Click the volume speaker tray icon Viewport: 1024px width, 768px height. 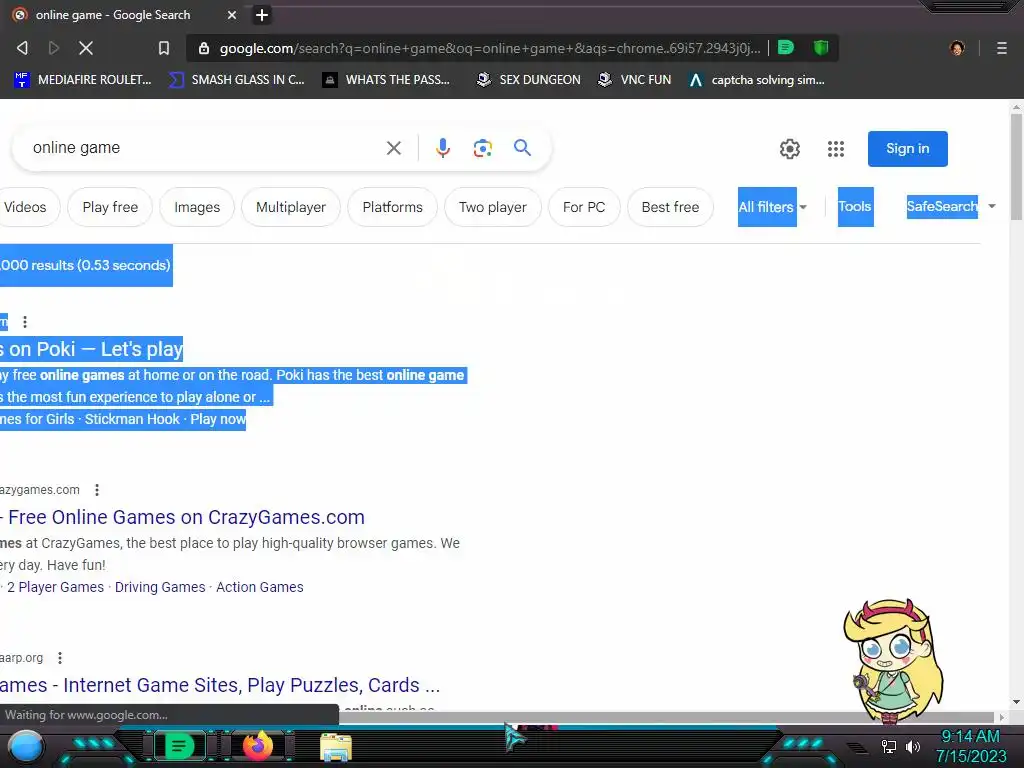pos(912,746)
